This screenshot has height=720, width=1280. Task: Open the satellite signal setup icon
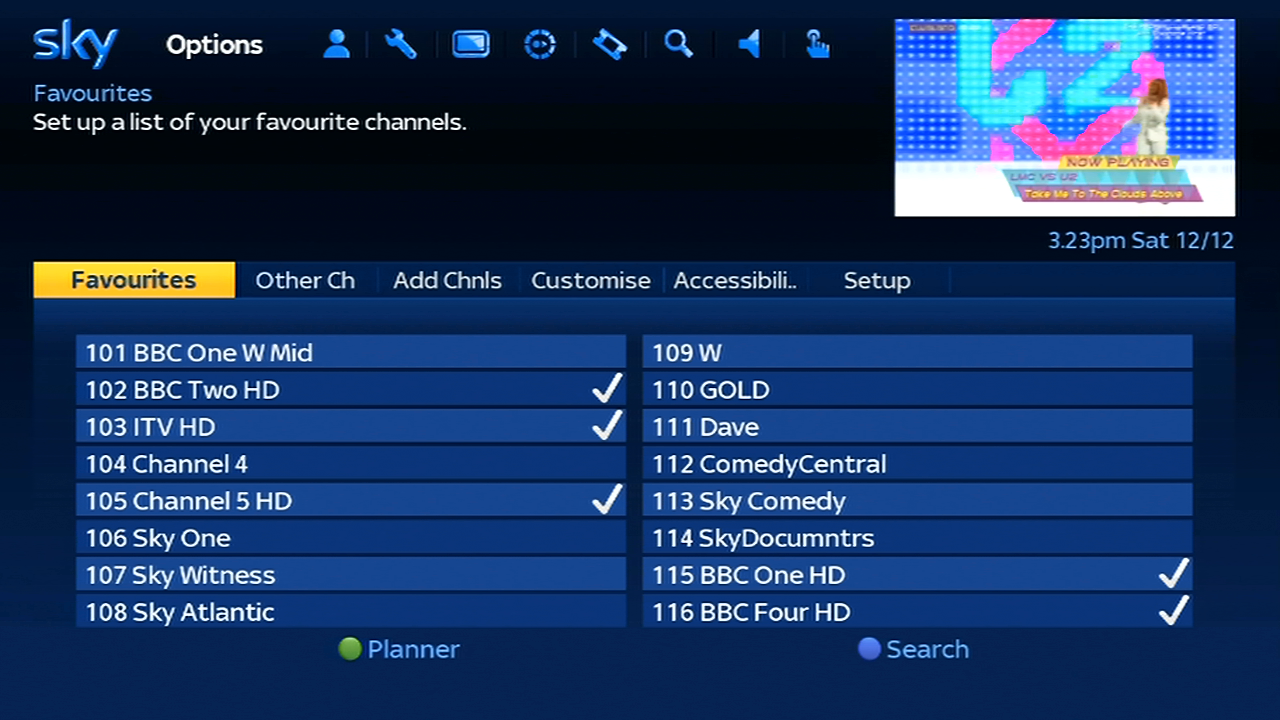(x=539, y=44)
